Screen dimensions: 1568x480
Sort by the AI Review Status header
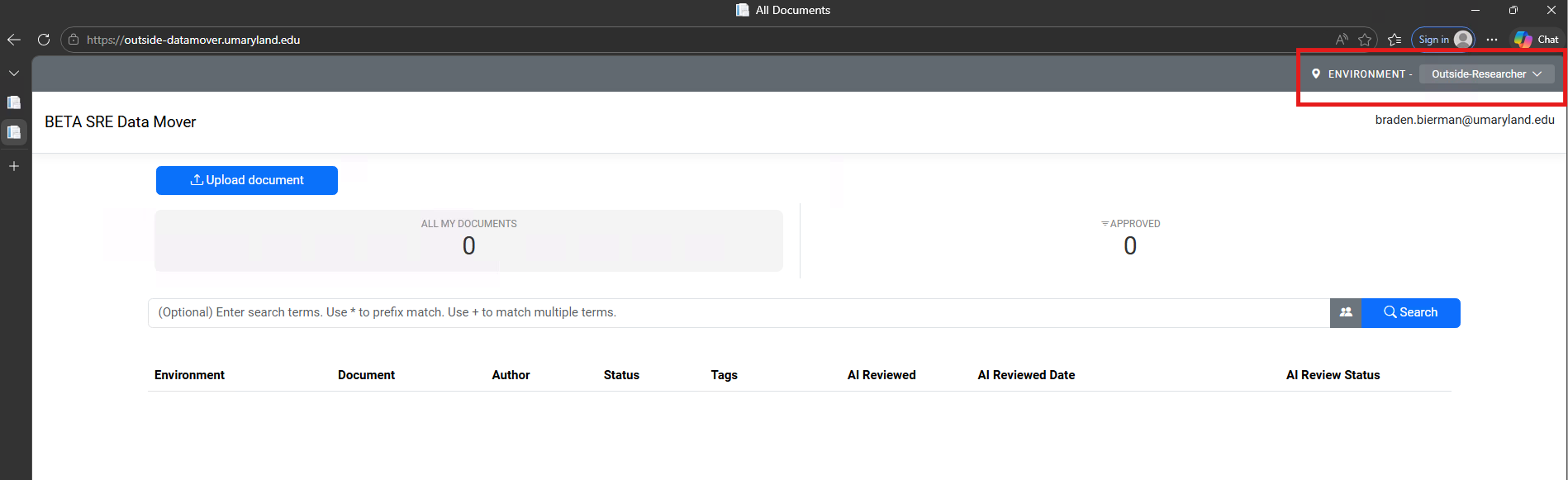point(1333,375)
